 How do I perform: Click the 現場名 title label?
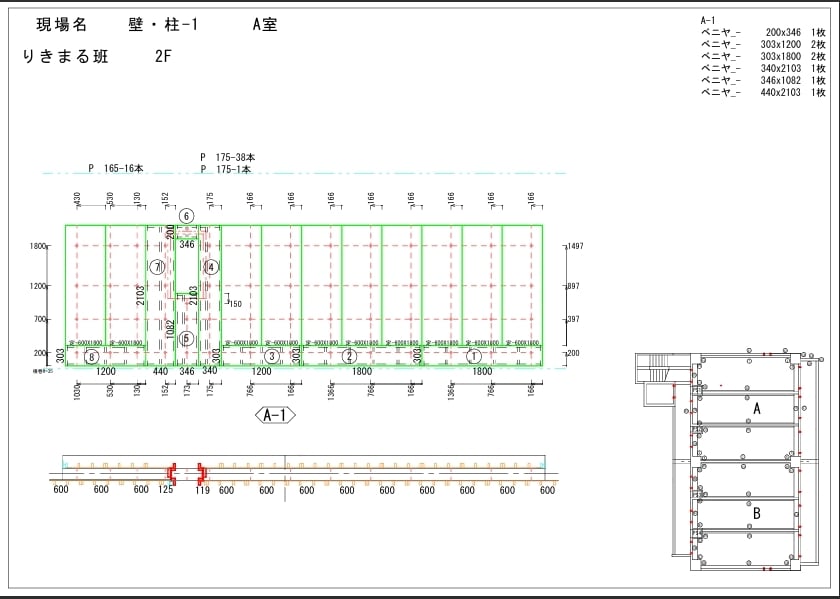pyautogui.click(x=61, y=25)
